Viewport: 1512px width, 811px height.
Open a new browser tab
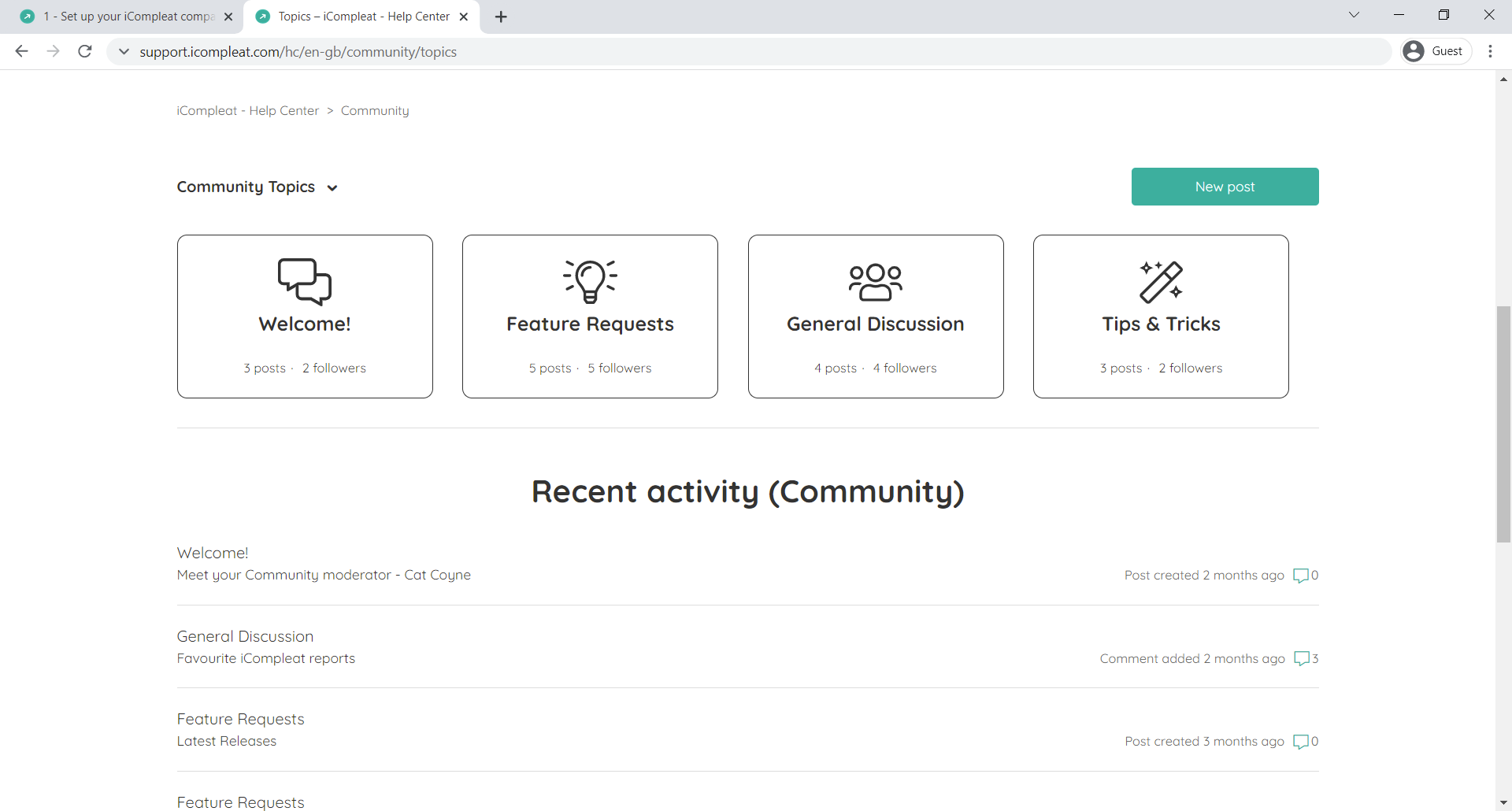(501, 17)
